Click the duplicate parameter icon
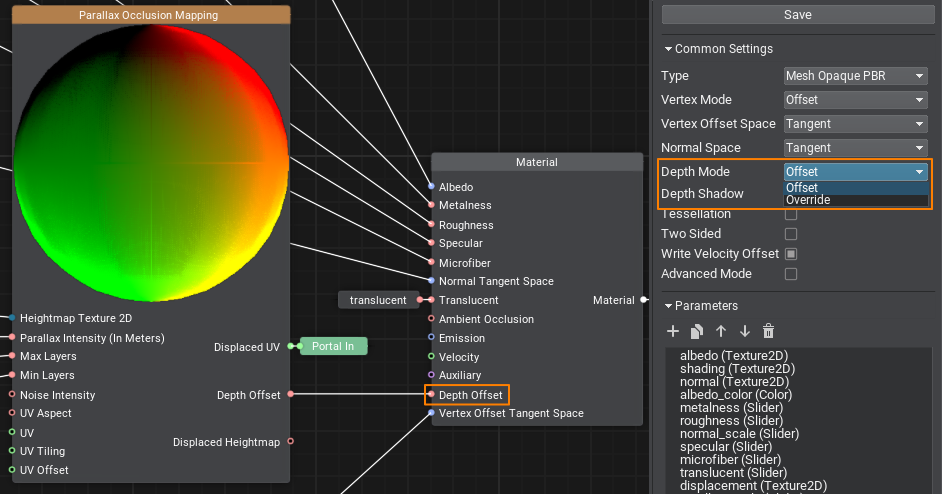This screenshot has height=494, width=942. [697, 331]
